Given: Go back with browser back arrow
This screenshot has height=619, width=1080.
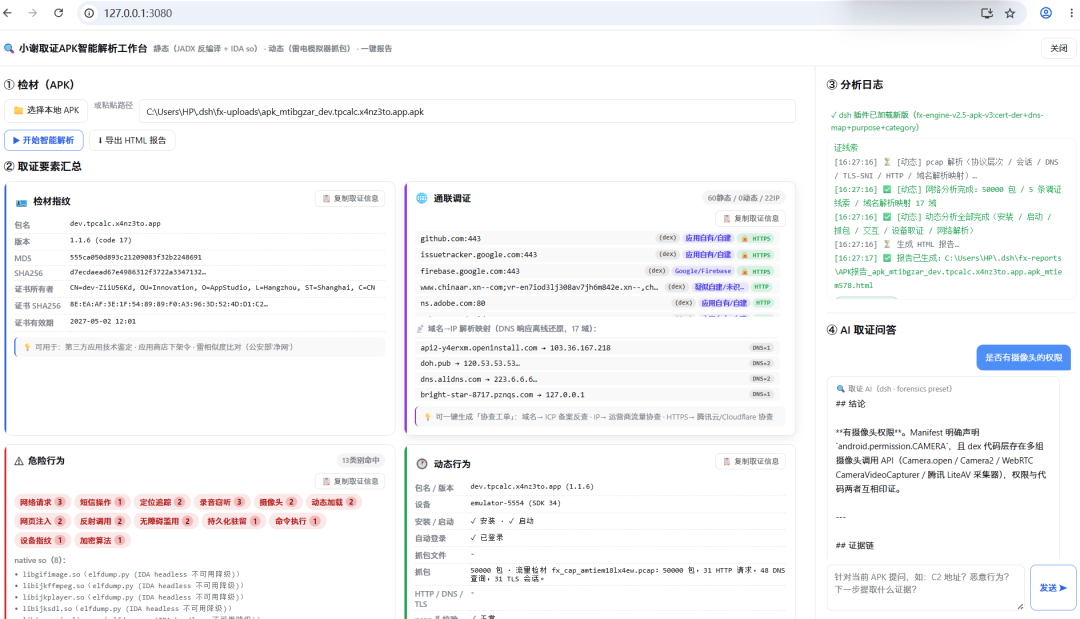Looking at the screenshot, I should point(8,13).
